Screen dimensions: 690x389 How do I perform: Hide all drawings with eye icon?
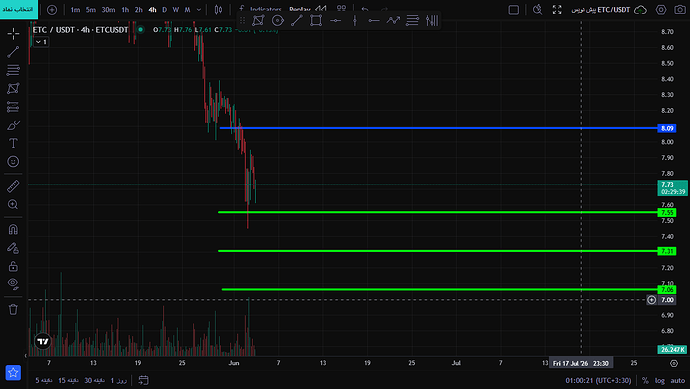point(13,284)
